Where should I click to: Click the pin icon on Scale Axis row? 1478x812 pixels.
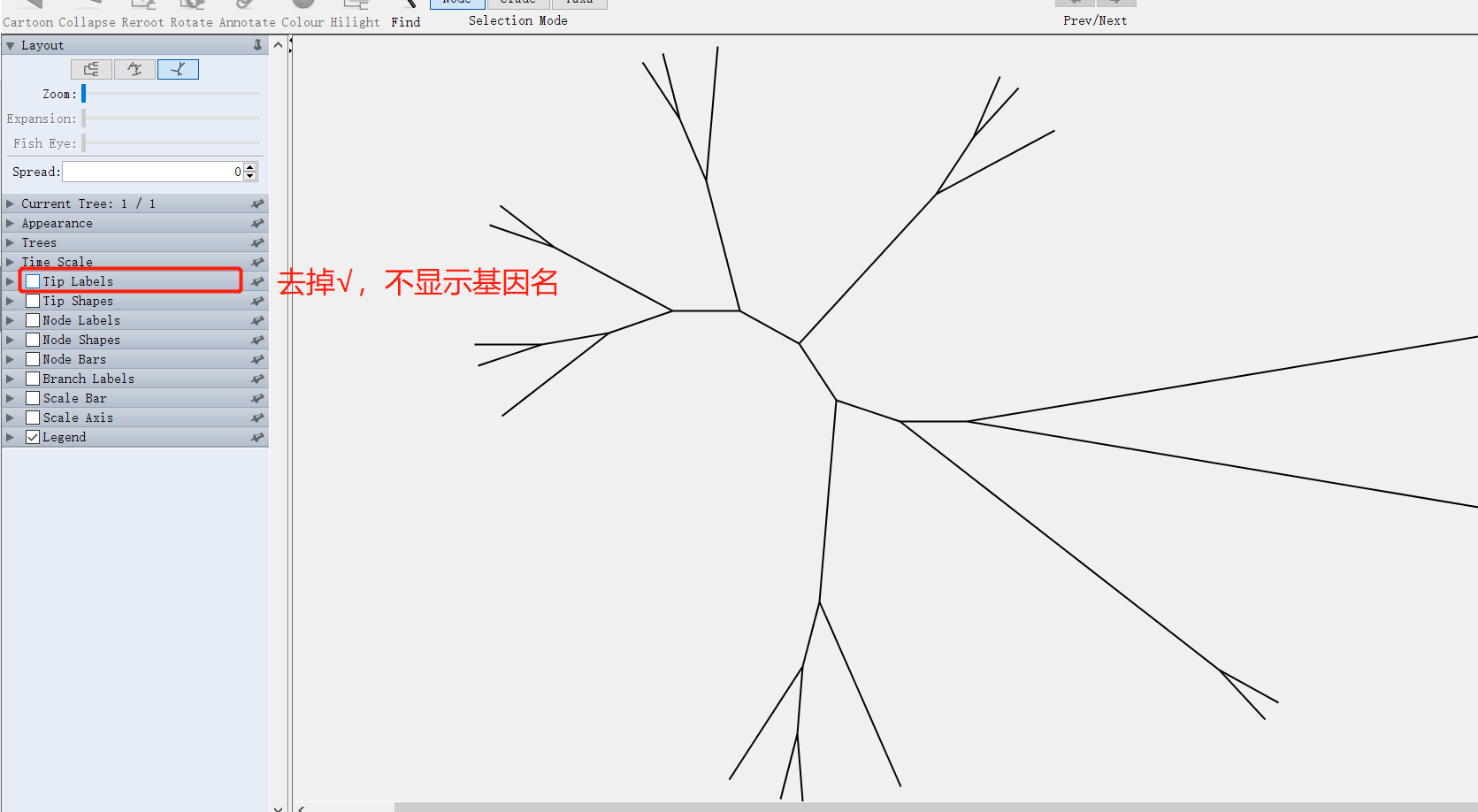pos(257,418)
